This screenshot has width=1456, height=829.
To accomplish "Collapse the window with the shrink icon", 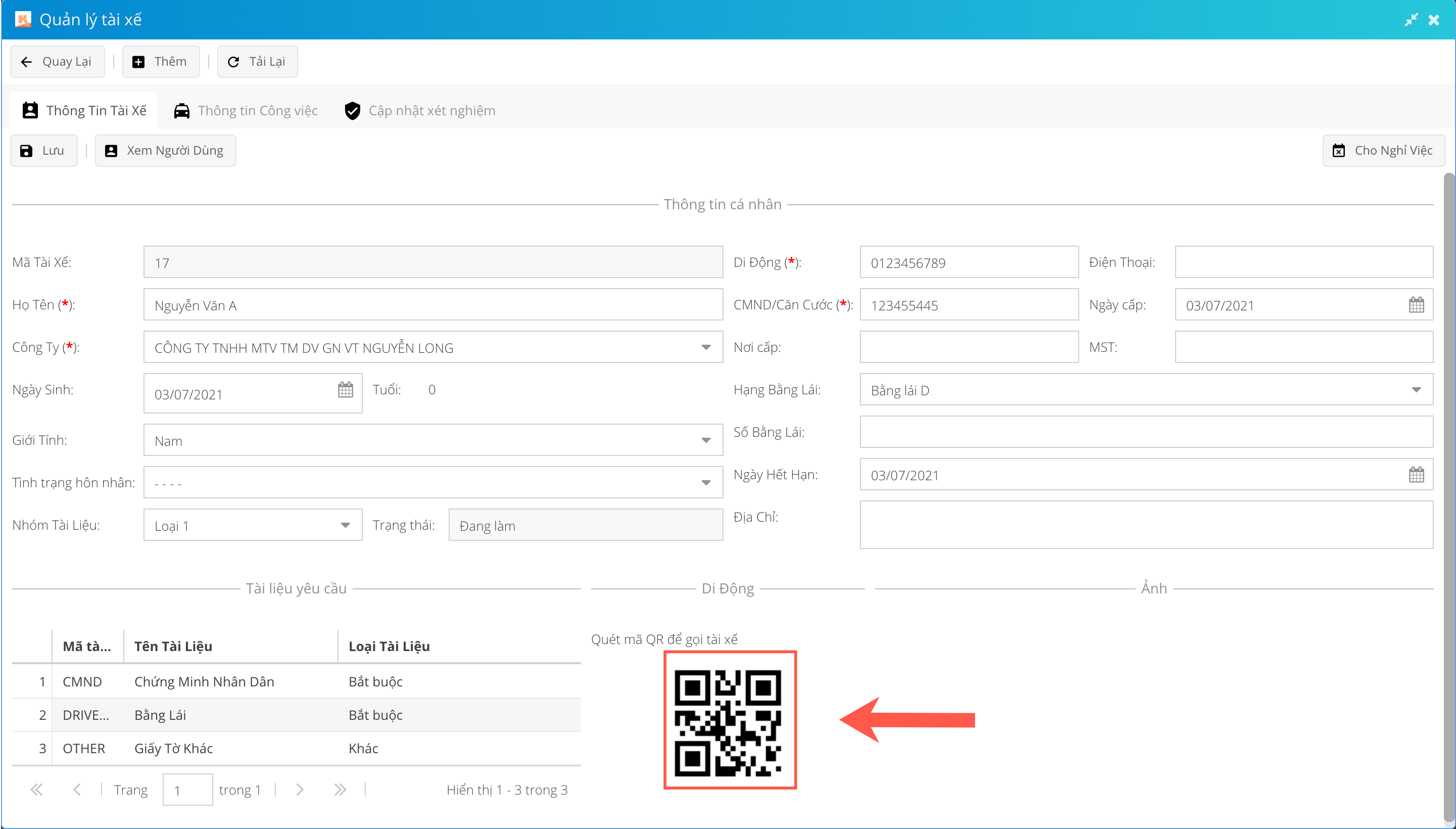I will coord(1411,20).
